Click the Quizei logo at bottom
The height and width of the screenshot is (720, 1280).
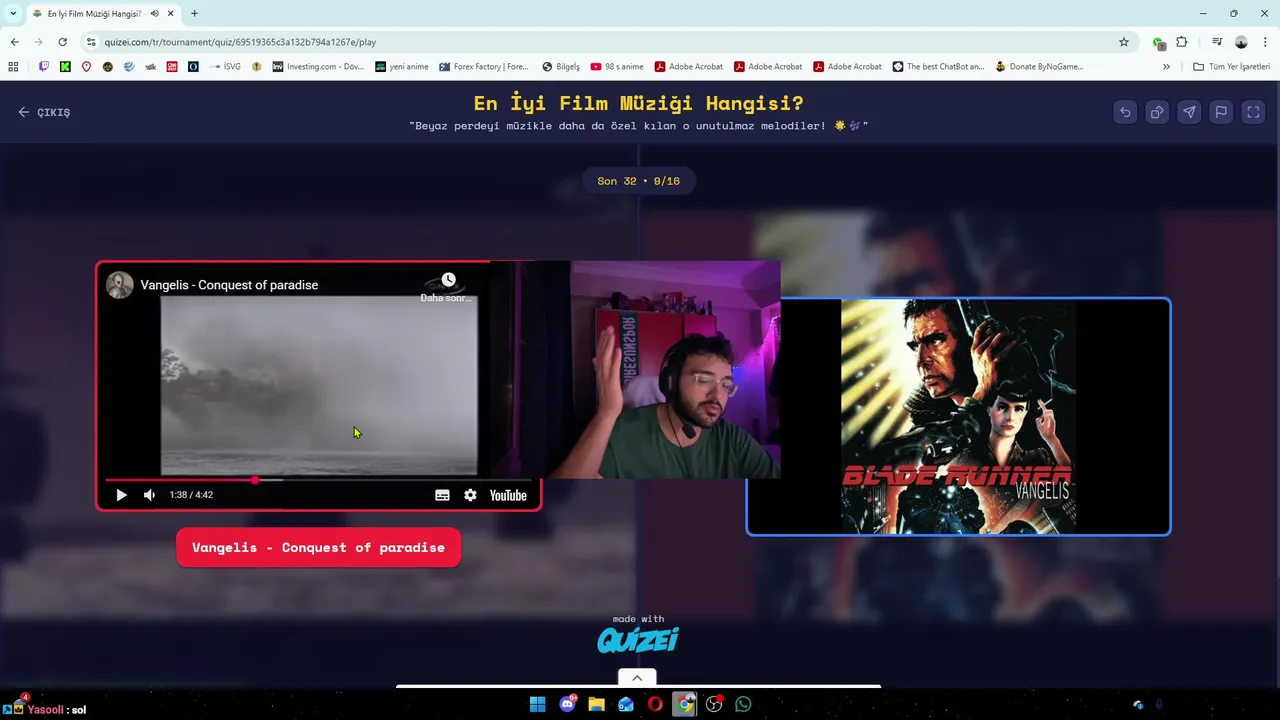point(638,639)
